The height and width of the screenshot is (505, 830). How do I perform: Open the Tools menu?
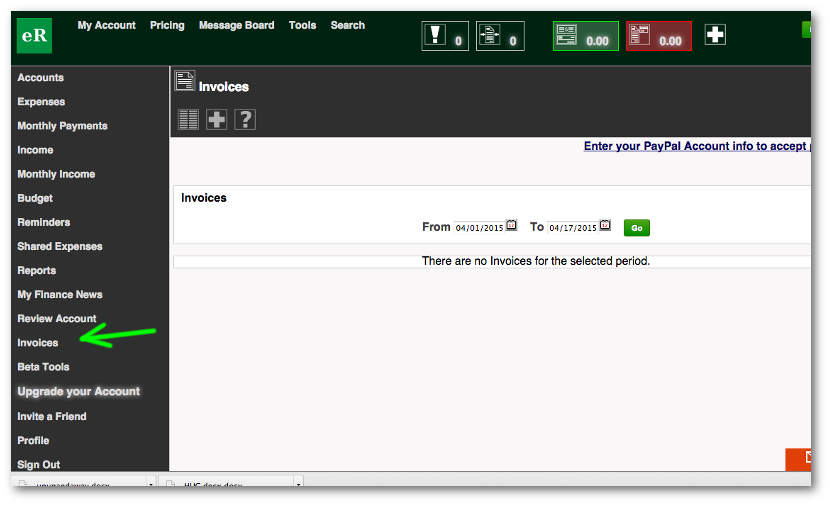coord(302,25)
